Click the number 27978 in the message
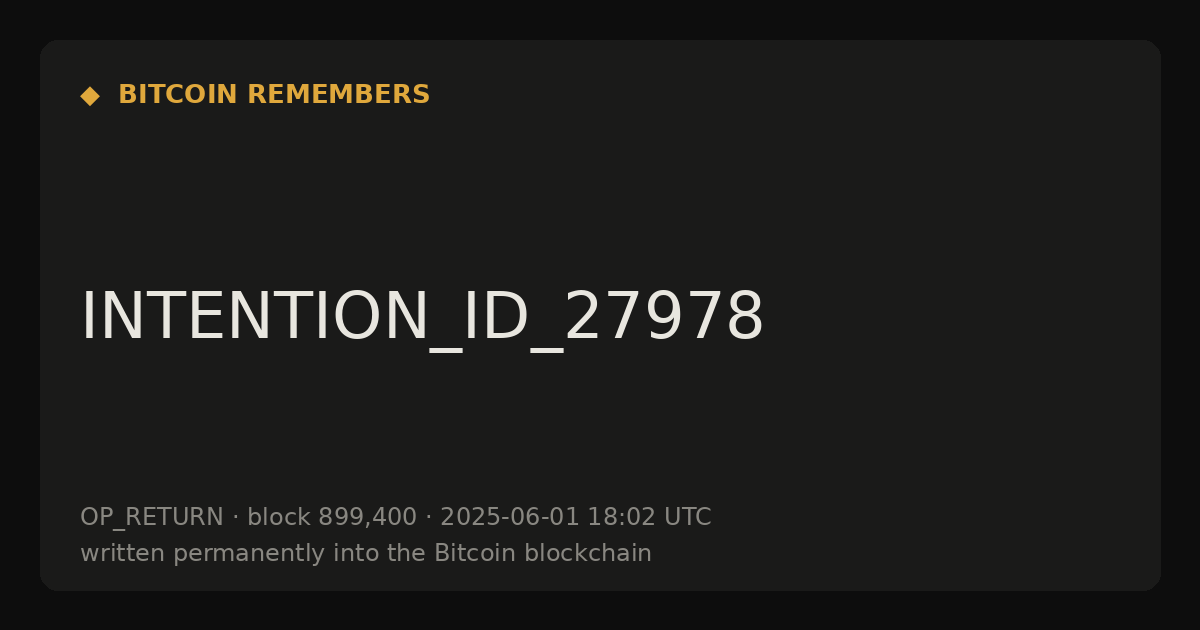The width and height of the screenshot is (1200, 630). [664, 318]
